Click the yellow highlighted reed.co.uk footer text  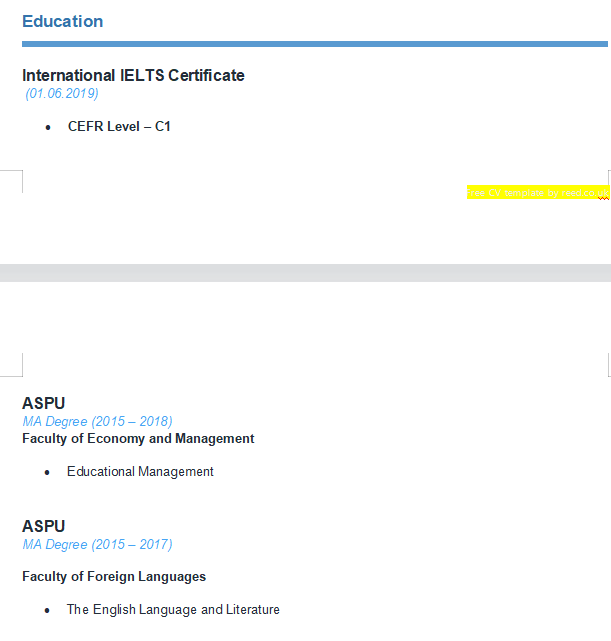coord(536,192)
